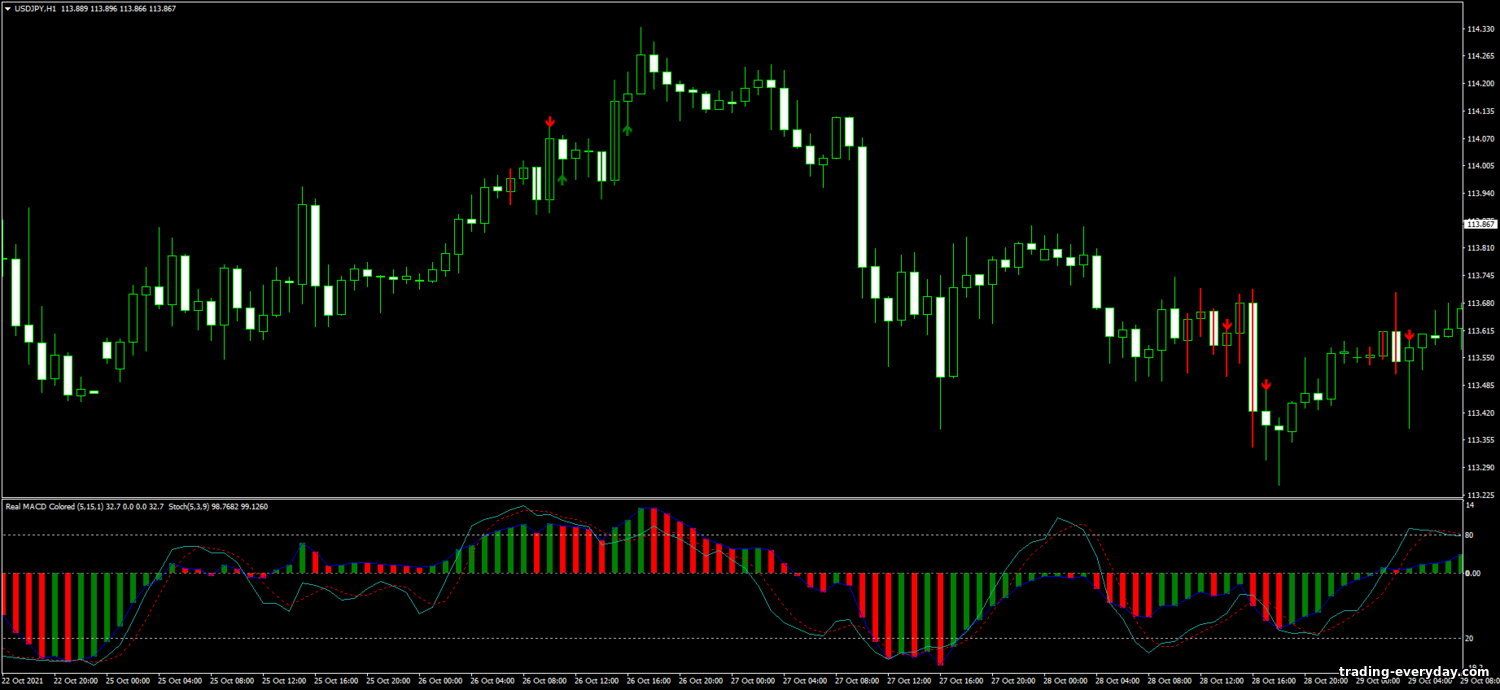1500x690 pixels.
Task: Select the 113.550 price scale value
Action: pos(1479,357)
